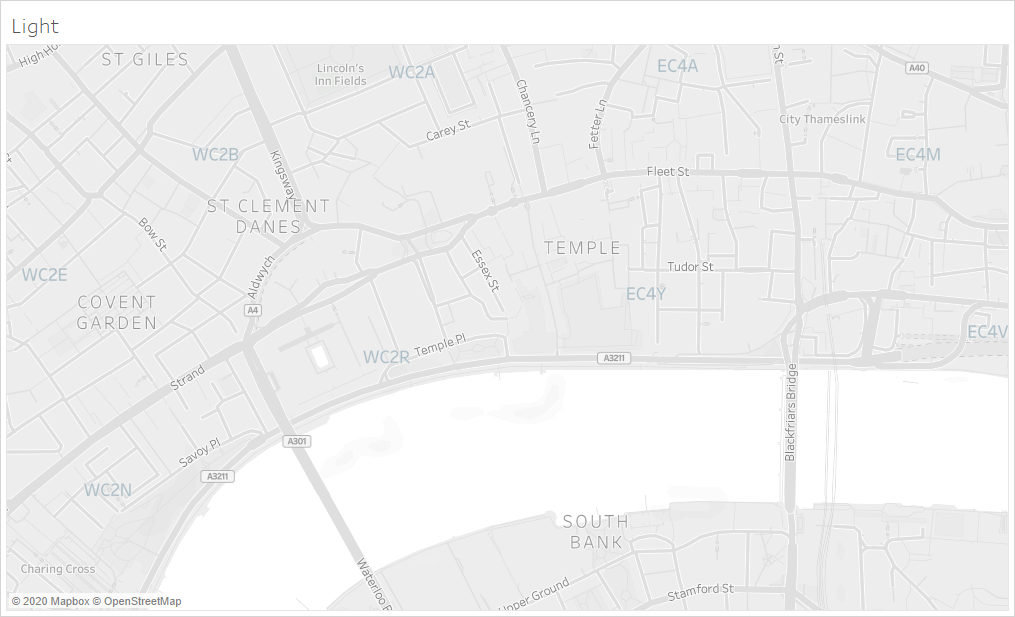1015x617 pixels.
Task: Click the Light map title
Action: point(35,26)
